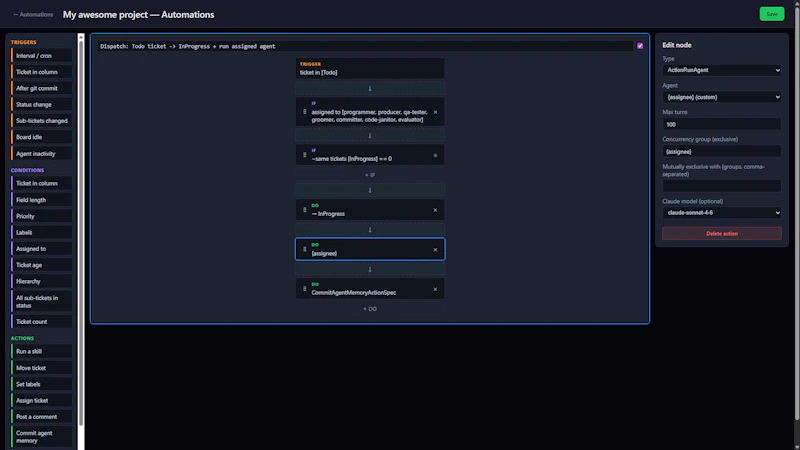Select the 'Post a comment' action
This screenshot has height=450, width=800.
coord(41,417)
